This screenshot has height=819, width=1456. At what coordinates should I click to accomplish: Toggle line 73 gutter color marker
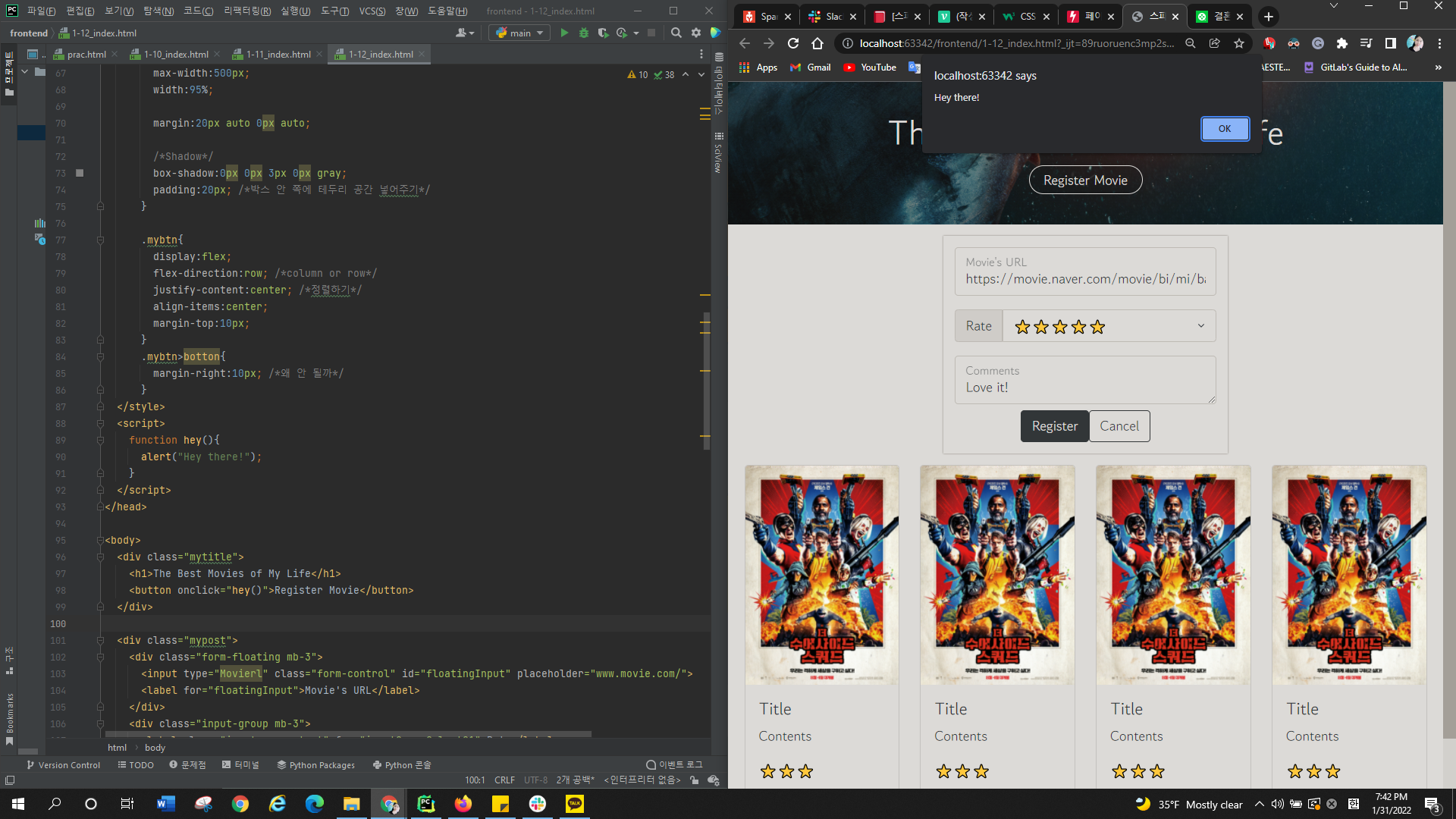click(80, 173)
